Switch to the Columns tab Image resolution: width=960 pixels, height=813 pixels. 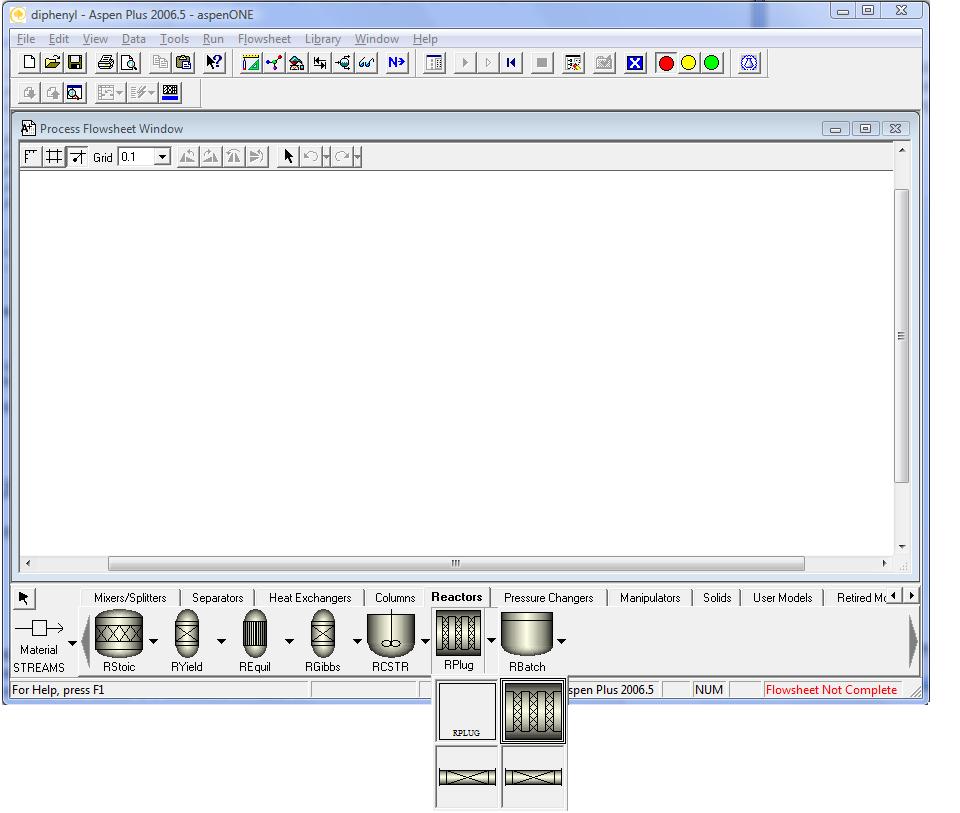click(395, 598)
